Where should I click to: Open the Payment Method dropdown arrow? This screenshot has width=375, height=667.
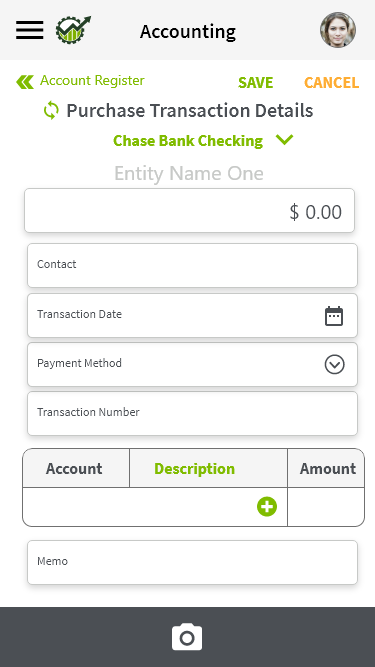335,365
